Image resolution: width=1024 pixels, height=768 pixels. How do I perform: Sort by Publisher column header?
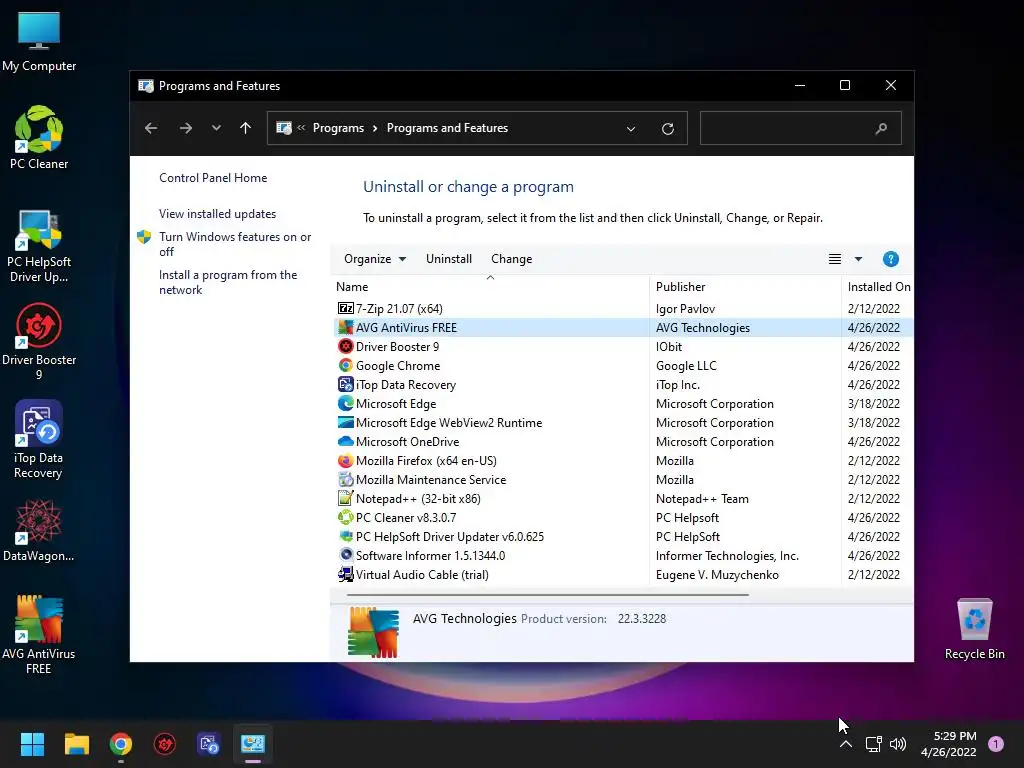click(x=746, y=287)
